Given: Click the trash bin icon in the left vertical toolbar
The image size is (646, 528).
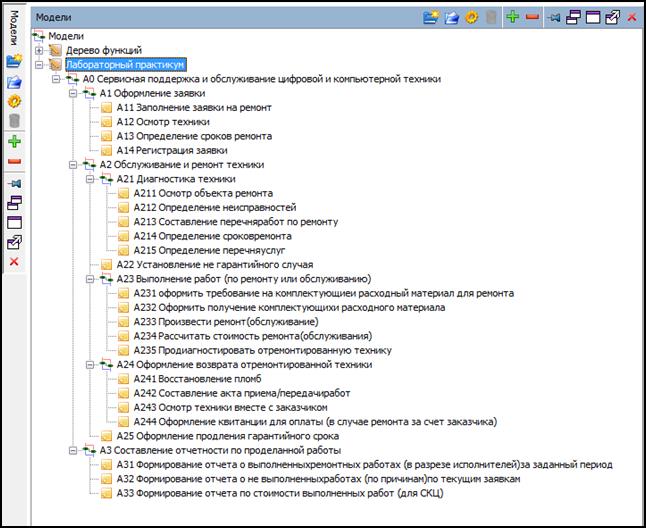Looking at the screenshot, I should pyautogui.click(x=14, y=121).
